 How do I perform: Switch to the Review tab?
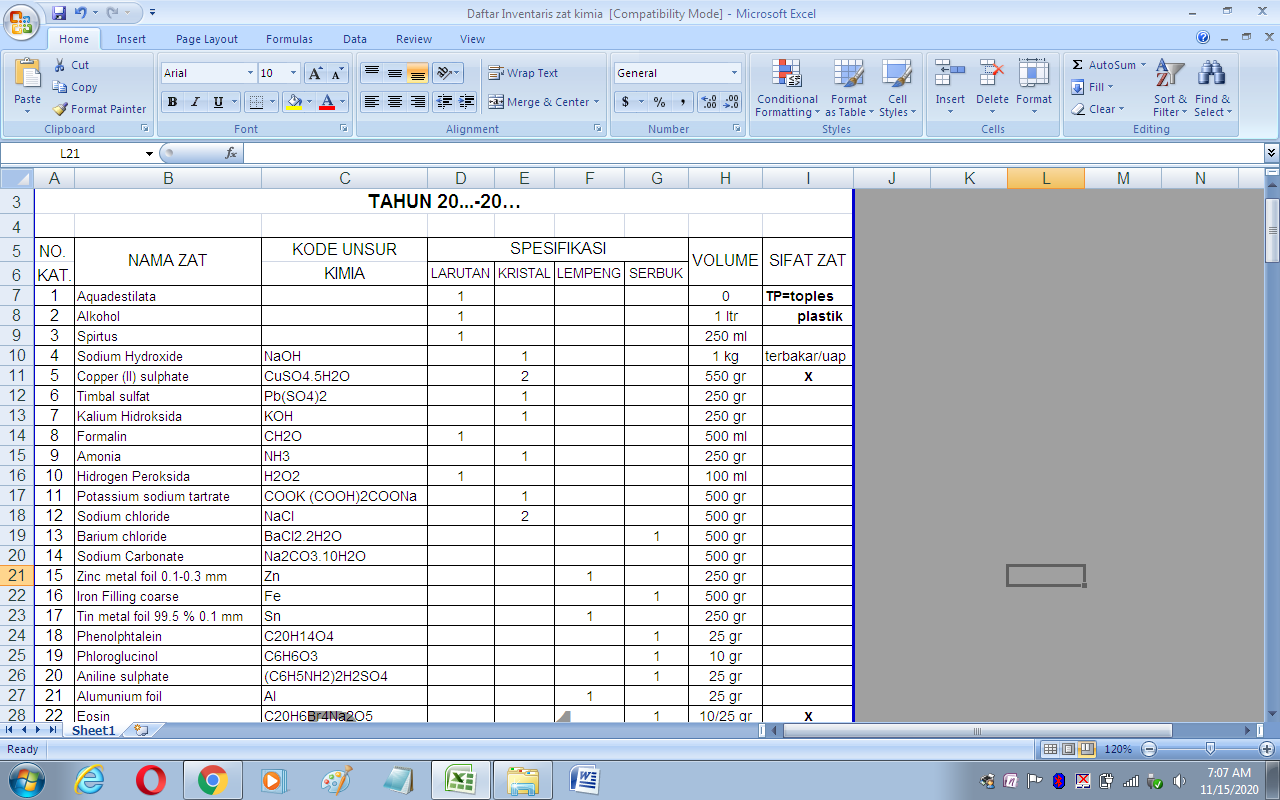414,39
